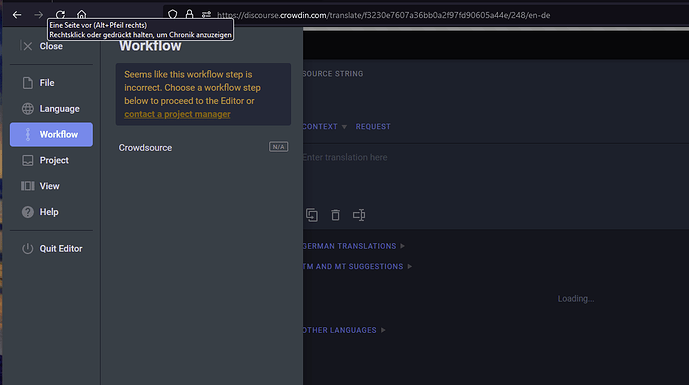
Task: Reload the page with the refresh icon
Action: (60, 15)
